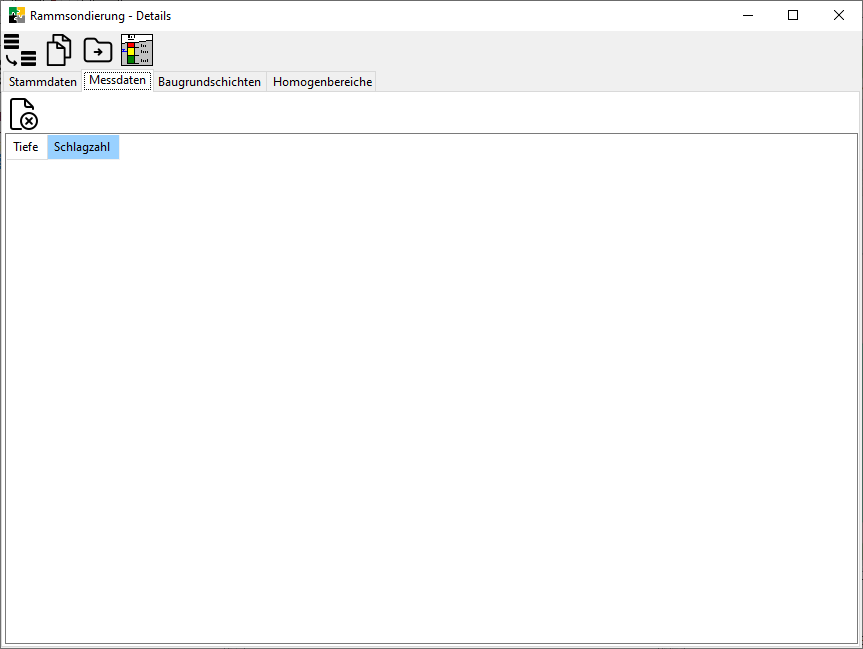863x649 pixels.
Task: Select the Schlagzahl column header
Action: pyautogui.click(x=82, y=147)
